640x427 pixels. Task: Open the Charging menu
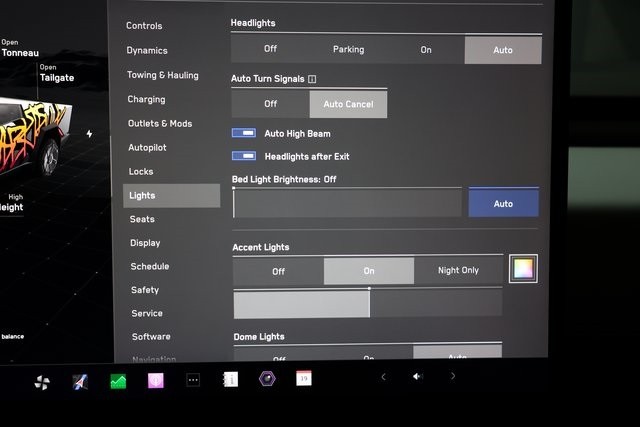[147, 99]
